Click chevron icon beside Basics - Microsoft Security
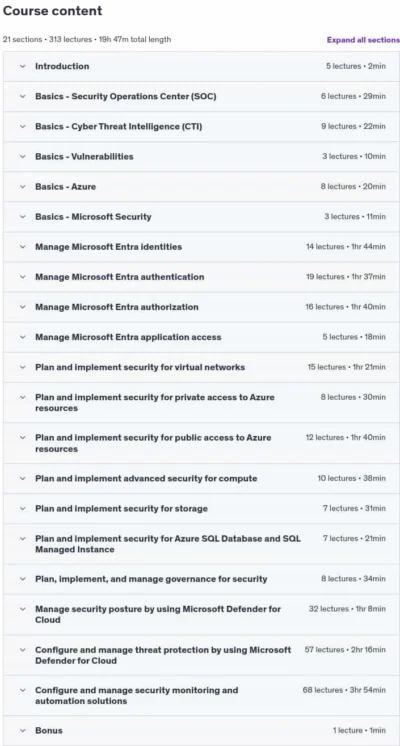 click(22, 217)
